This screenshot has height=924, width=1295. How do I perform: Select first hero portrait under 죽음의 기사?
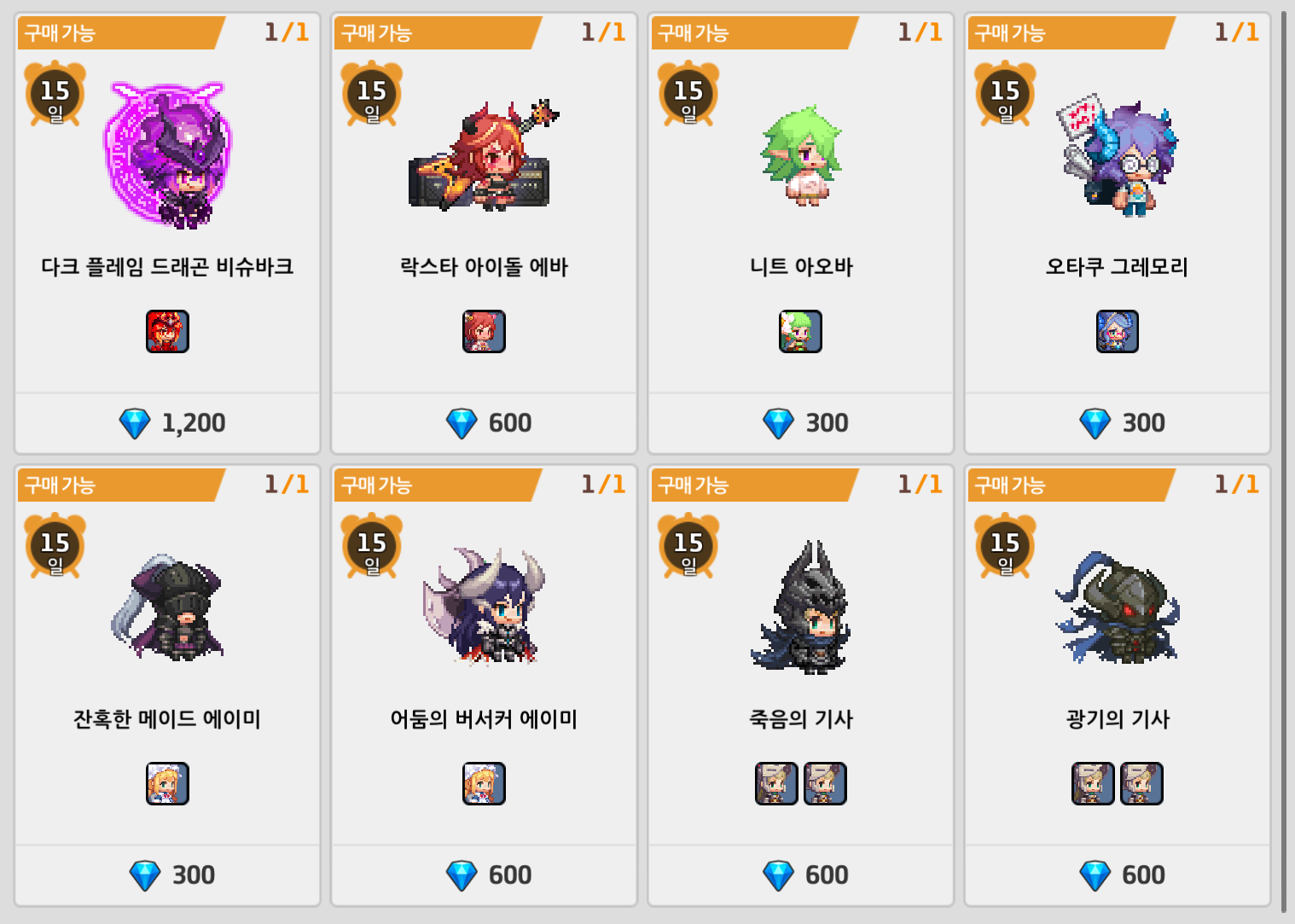coord(776,783)
